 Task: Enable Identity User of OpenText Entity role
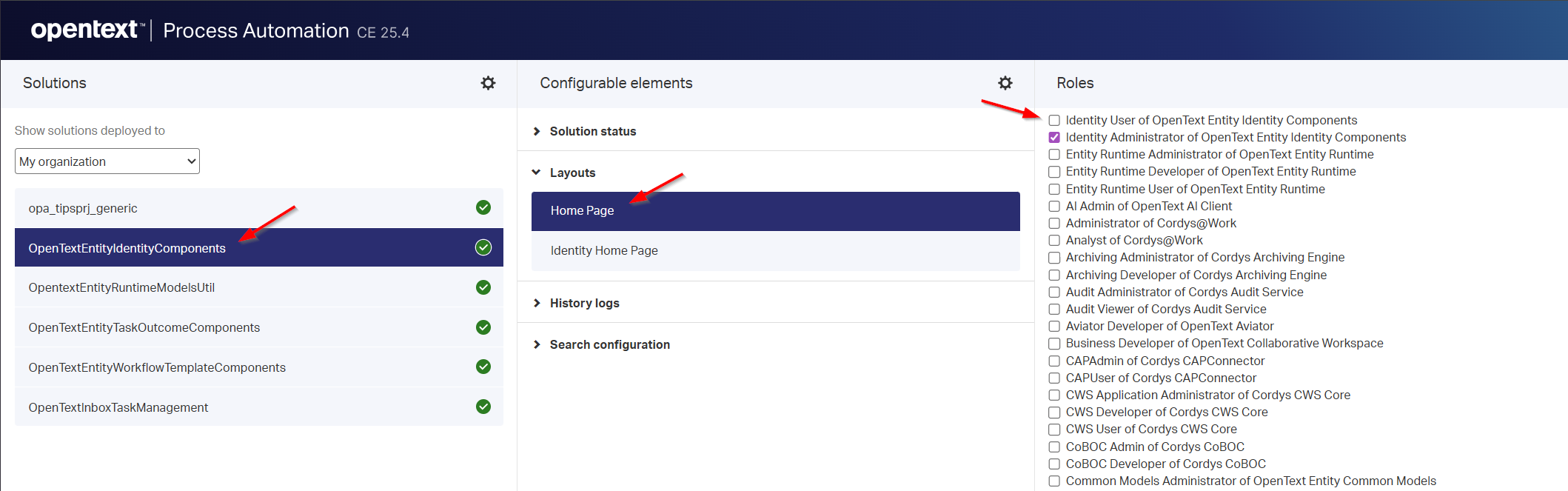tap(1054, 120)
